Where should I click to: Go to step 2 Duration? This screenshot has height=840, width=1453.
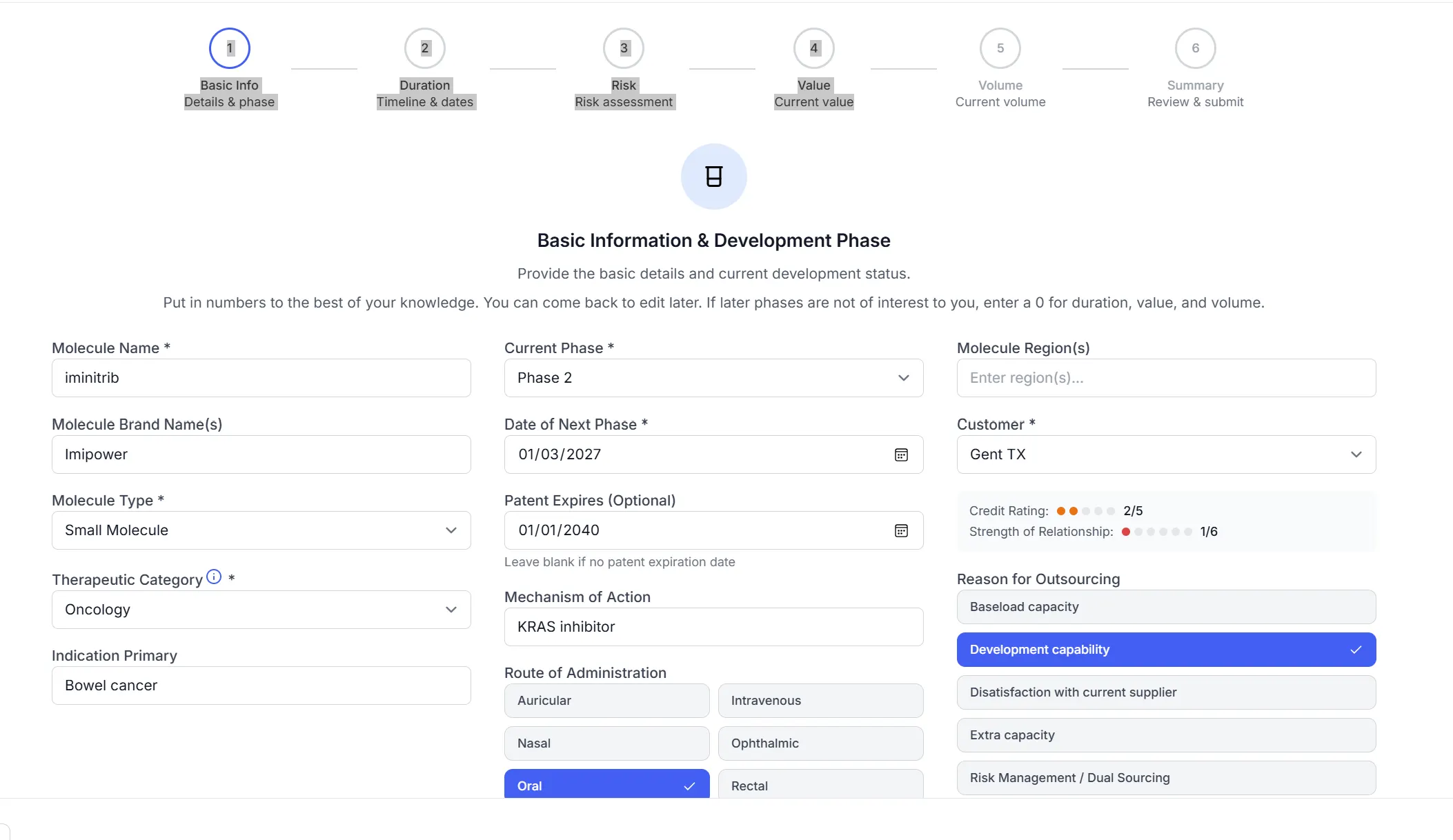(x=425, y=48)
